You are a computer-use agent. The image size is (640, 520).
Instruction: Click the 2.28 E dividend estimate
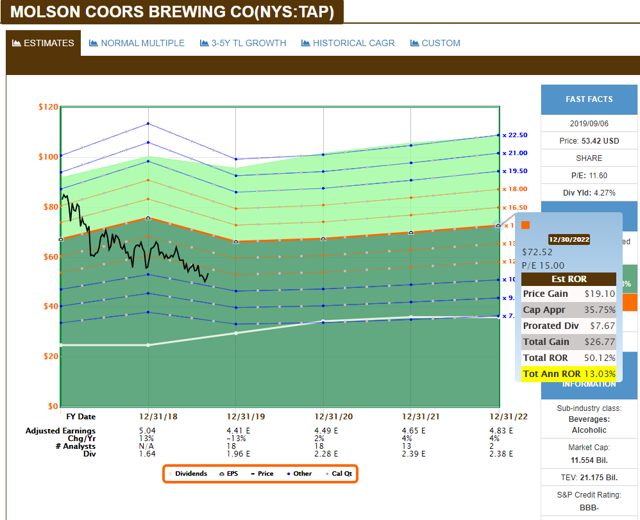point(326,454)
